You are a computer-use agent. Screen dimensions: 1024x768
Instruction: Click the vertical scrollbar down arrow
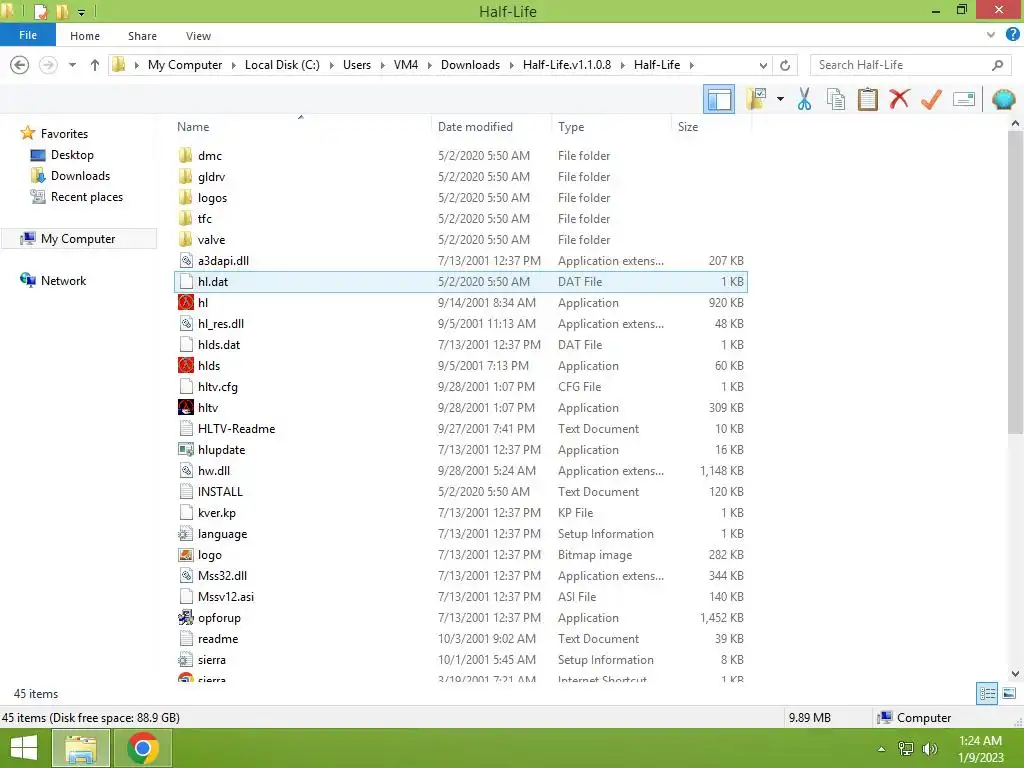coord(1015,673)
